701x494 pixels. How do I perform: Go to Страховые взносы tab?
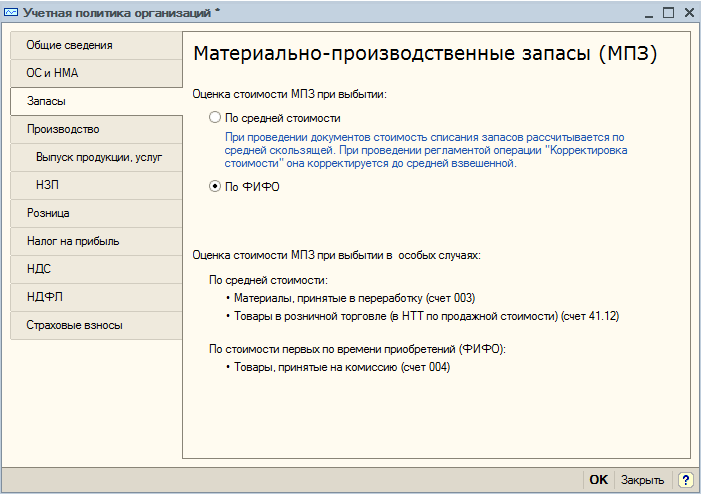click(96, 325)
